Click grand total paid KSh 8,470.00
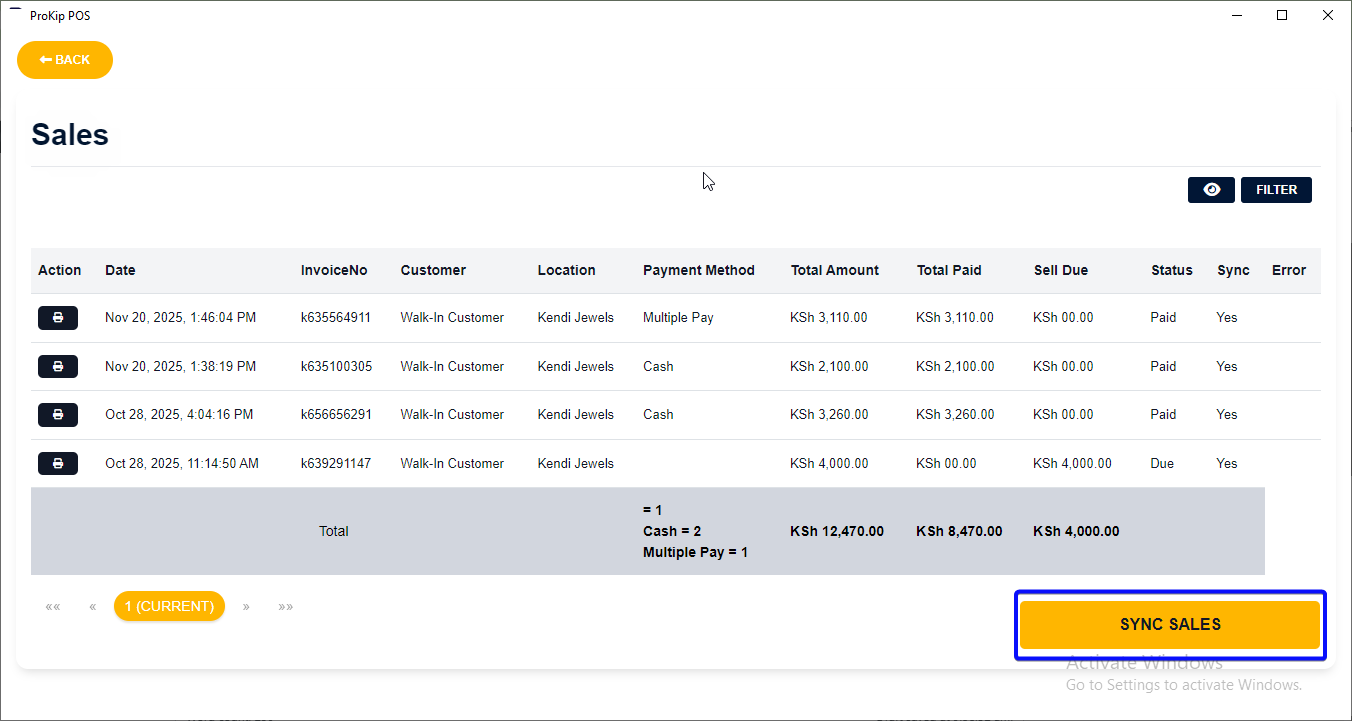This screenshot has height=721, width=1352. (x=959, y=532)
